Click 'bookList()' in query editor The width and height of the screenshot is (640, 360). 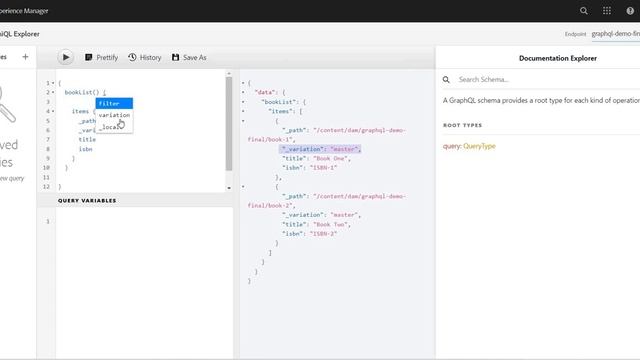coord(82,93)
